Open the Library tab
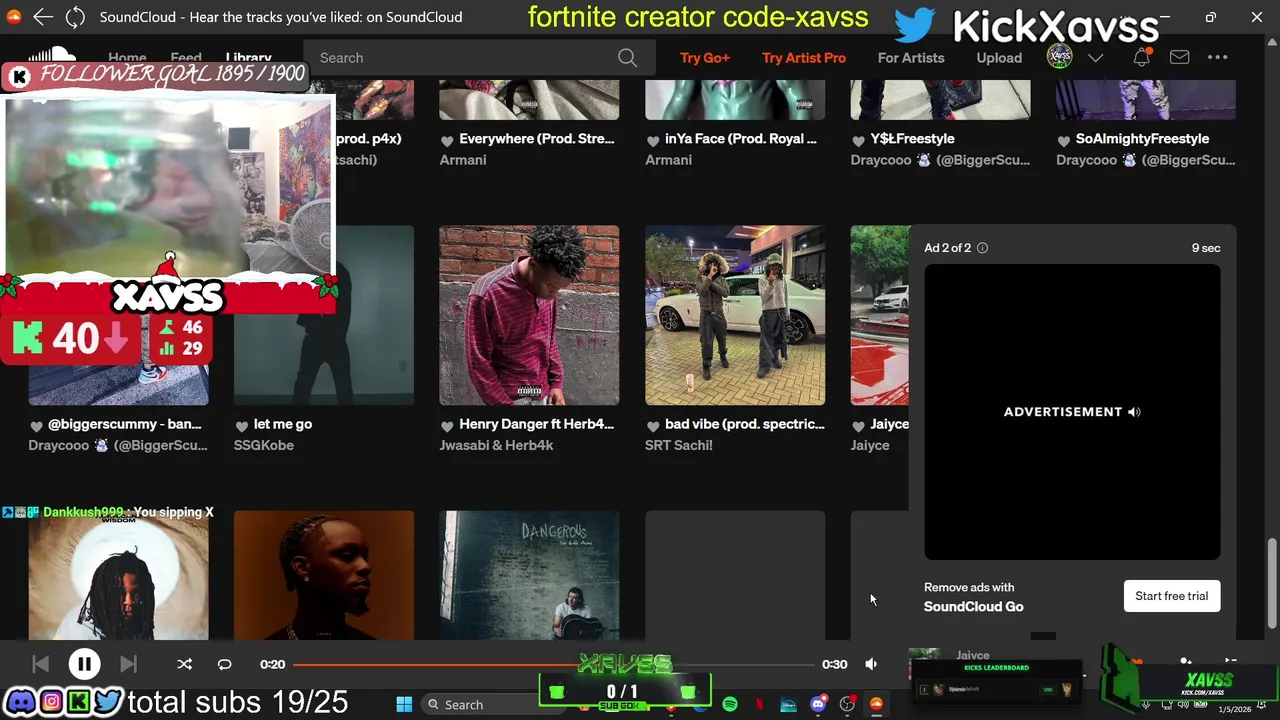Screen dimensions: 1280x720 [x=248, y=58]
